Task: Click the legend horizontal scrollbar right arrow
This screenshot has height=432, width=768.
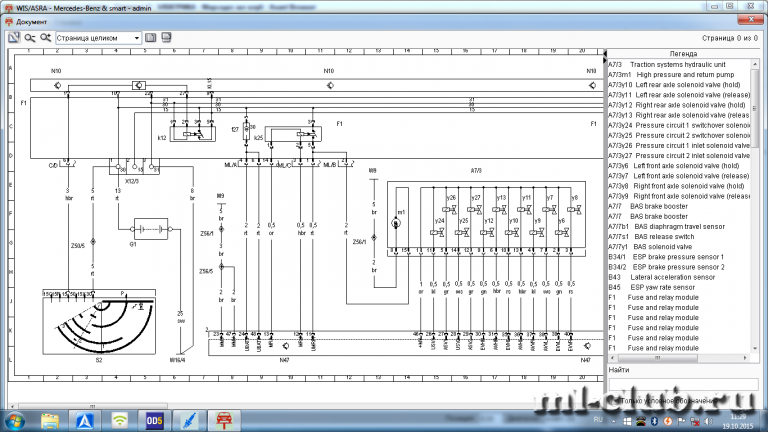Action: (x=745, y=358)
